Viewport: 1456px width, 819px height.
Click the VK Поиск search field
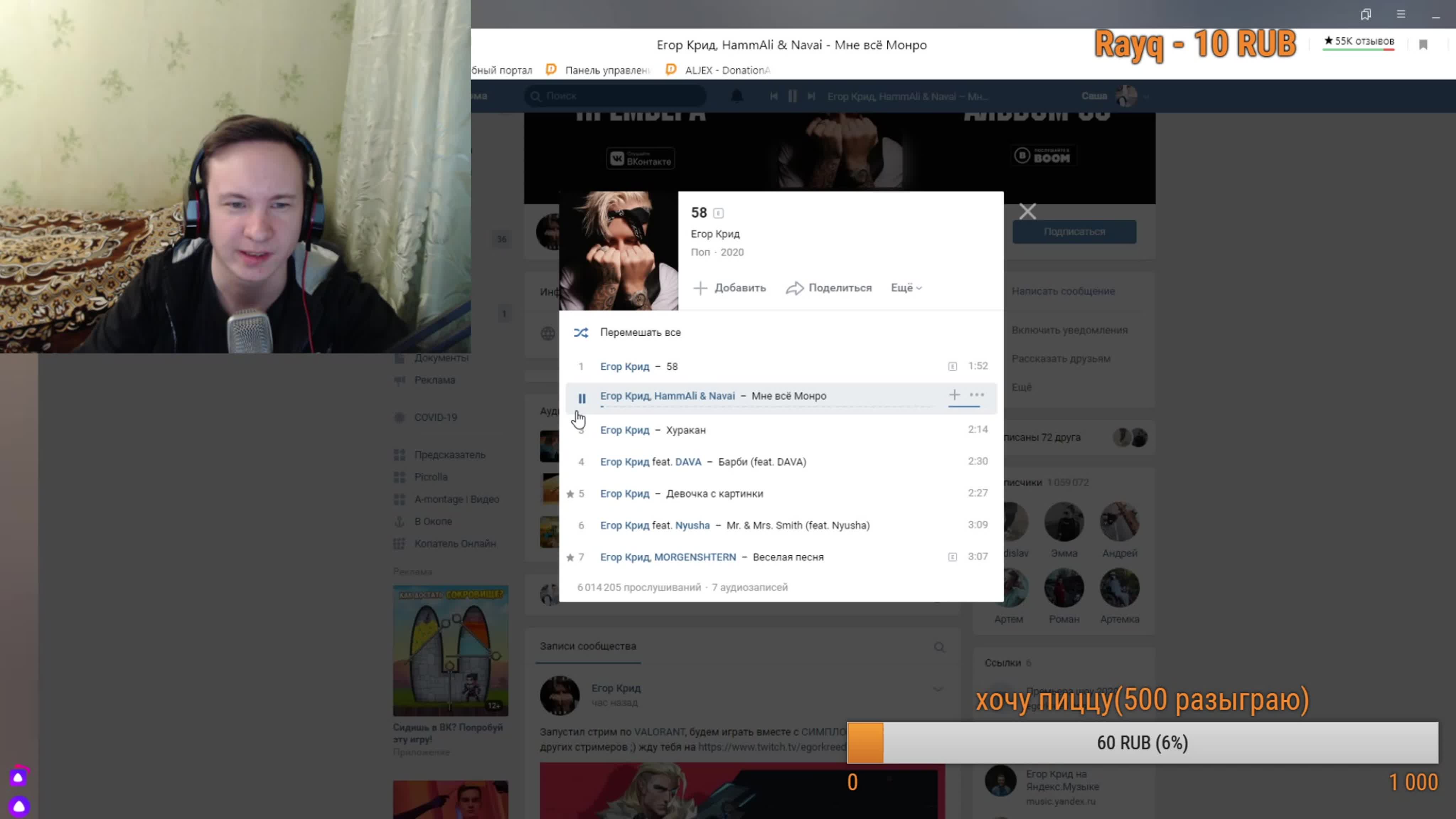[x=615, y=96]
